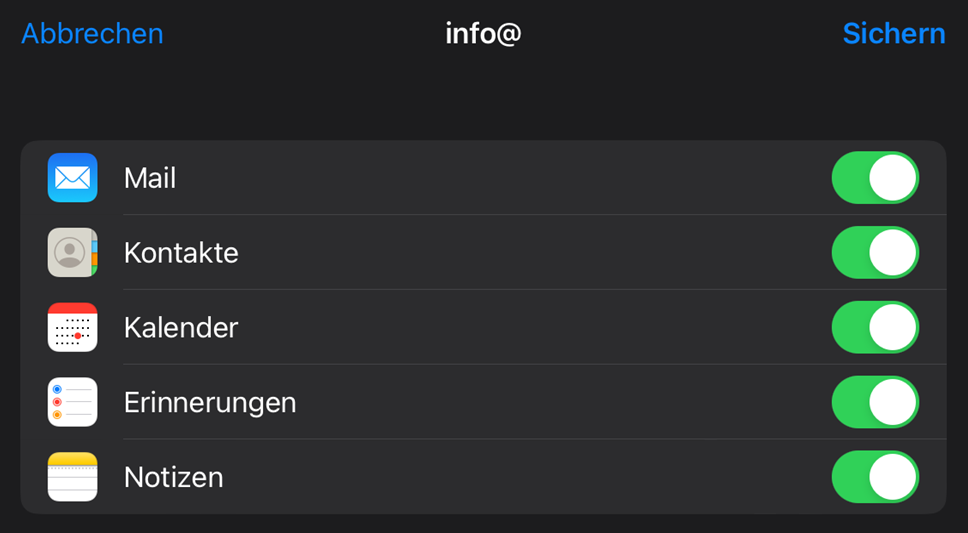Click the Erinnerungen text label
Image resolution: width=968 pixels, height=533 pixels.
click(x=210, y=403)
